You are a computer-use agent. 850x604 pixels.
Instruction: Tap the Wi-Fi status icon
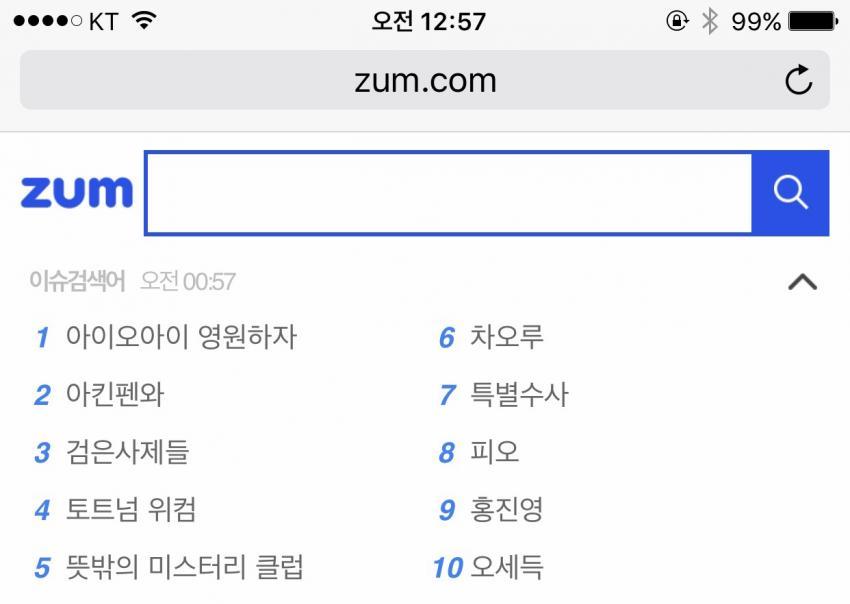click(x=146, y=21)
